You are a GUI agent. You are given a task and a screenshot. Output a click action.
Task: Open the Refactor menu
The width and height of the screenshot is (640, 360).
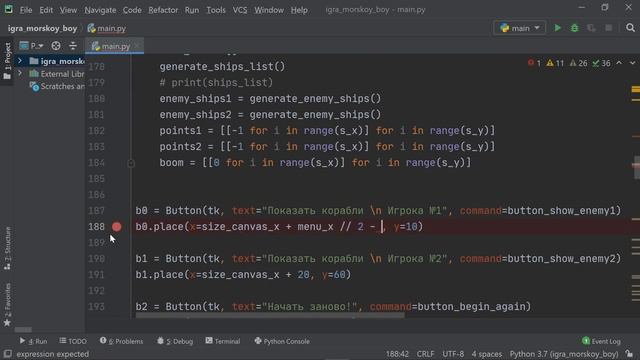(163, 10)
